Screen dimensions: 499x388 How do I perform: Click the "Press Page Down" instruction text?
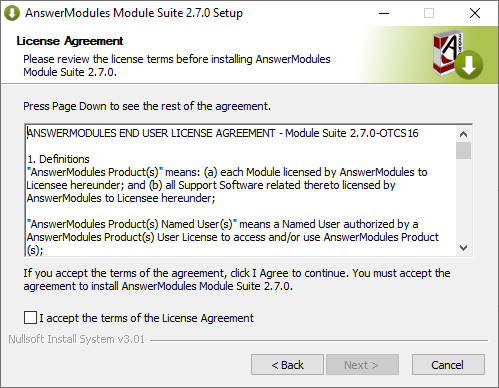click(x=147, y=106)
